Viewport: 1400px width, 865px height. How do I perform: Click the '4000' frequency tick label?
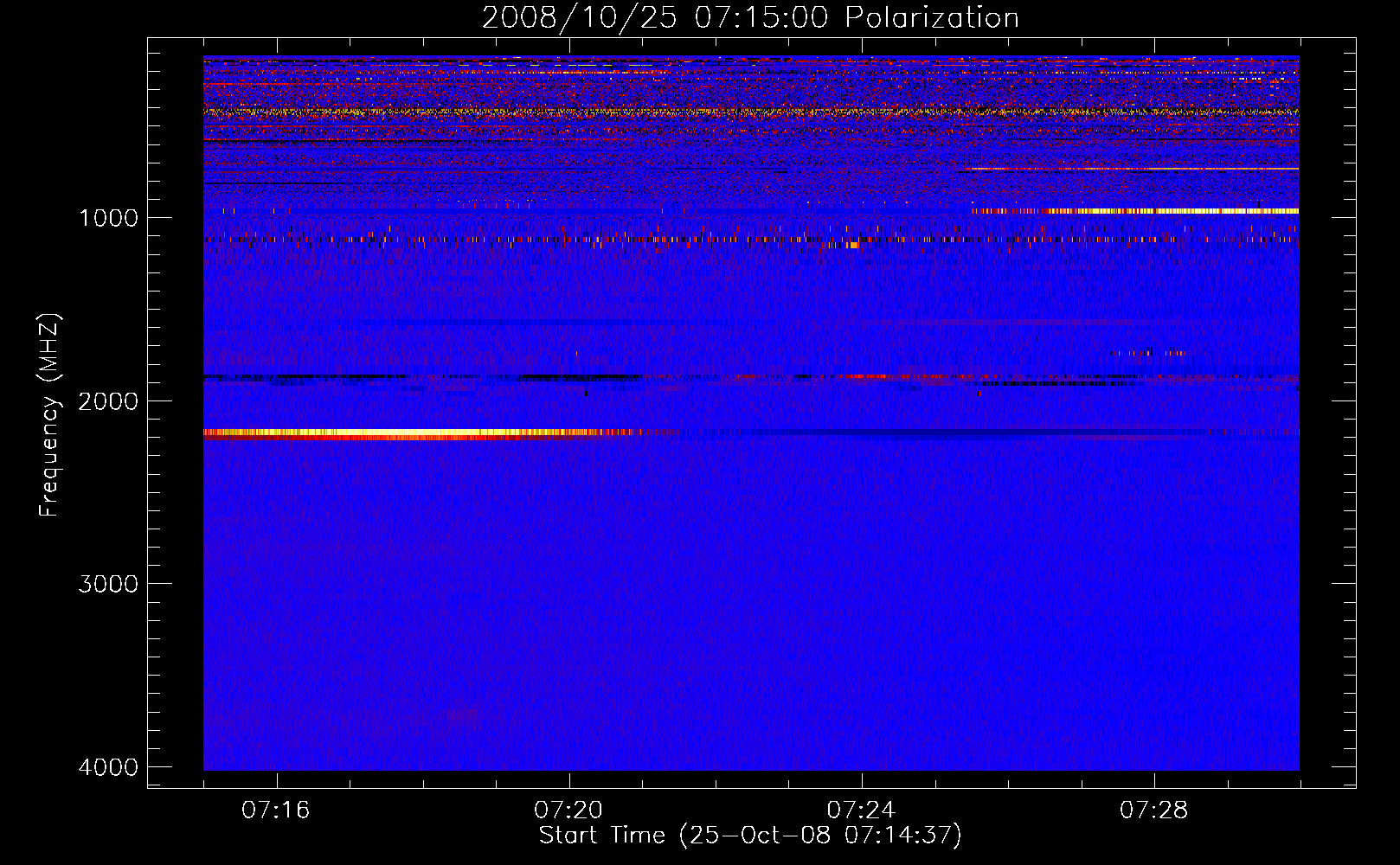pos(109,767)
